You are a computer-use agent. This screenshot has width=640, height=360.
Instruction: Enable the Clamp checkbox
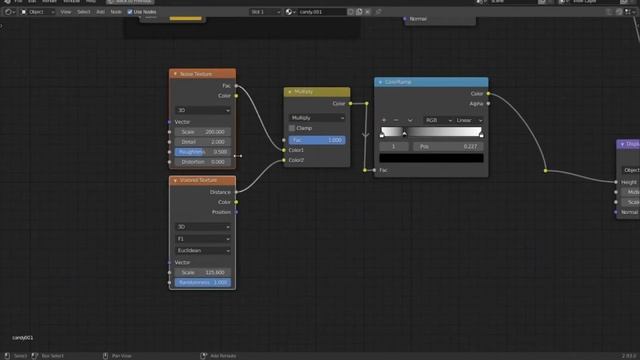tap(292, 128)
